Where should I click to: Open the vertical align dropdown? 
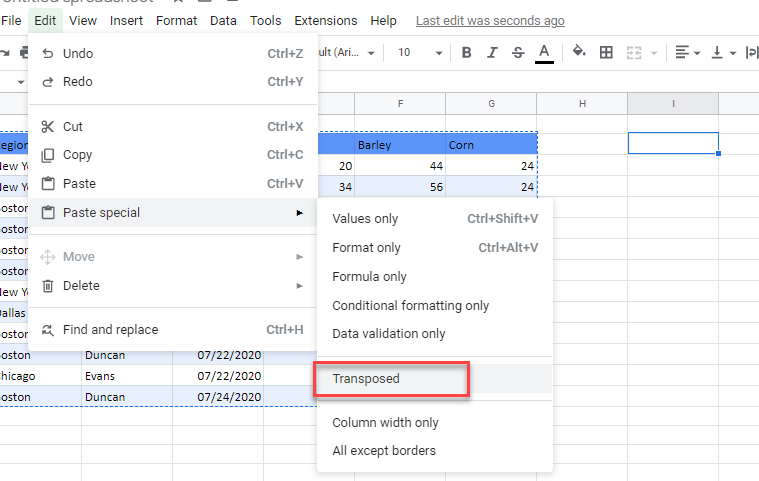[x=723, y=53]
